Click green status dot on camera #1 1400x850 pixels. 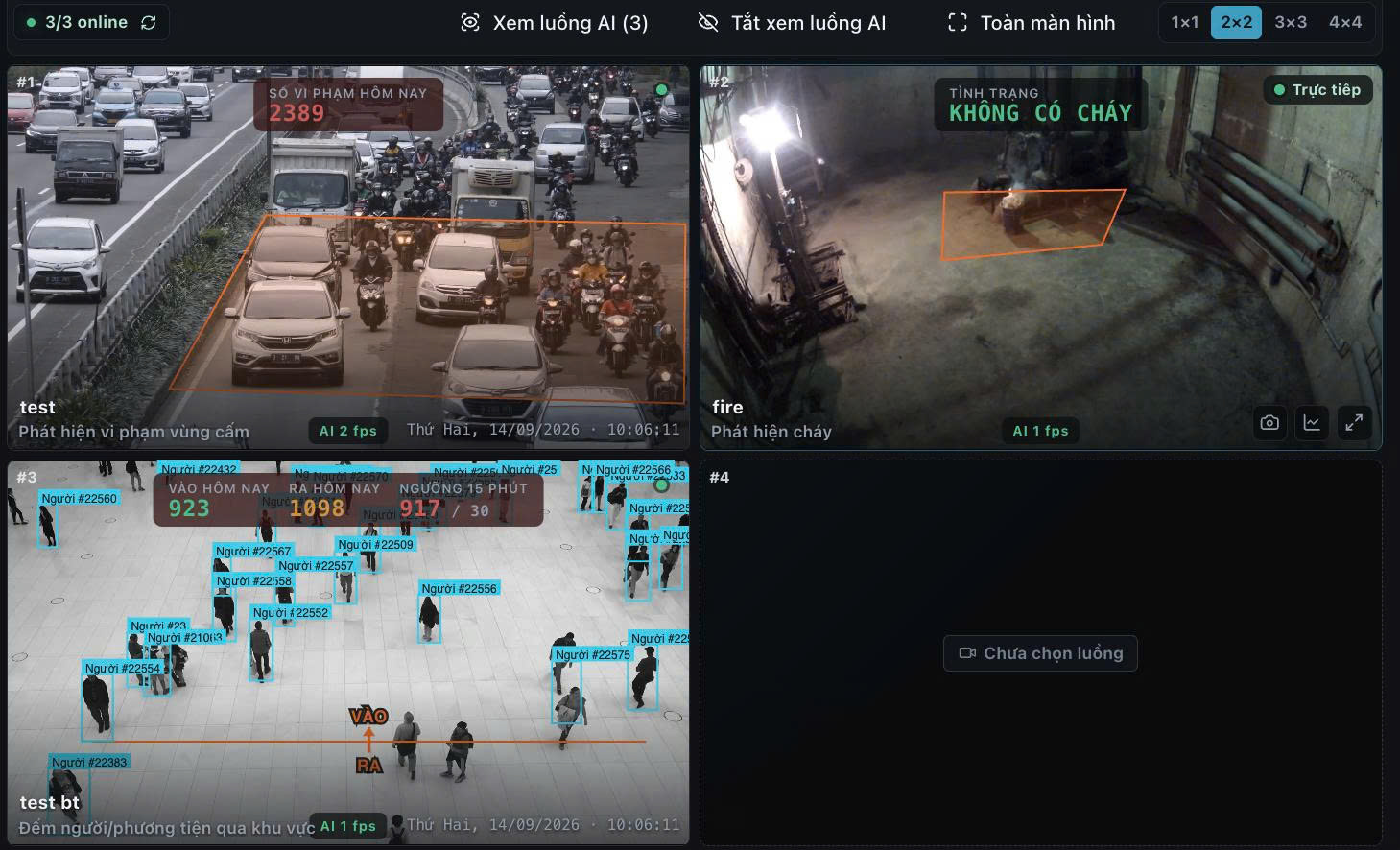pyautogui.click(x=661, y=89)
